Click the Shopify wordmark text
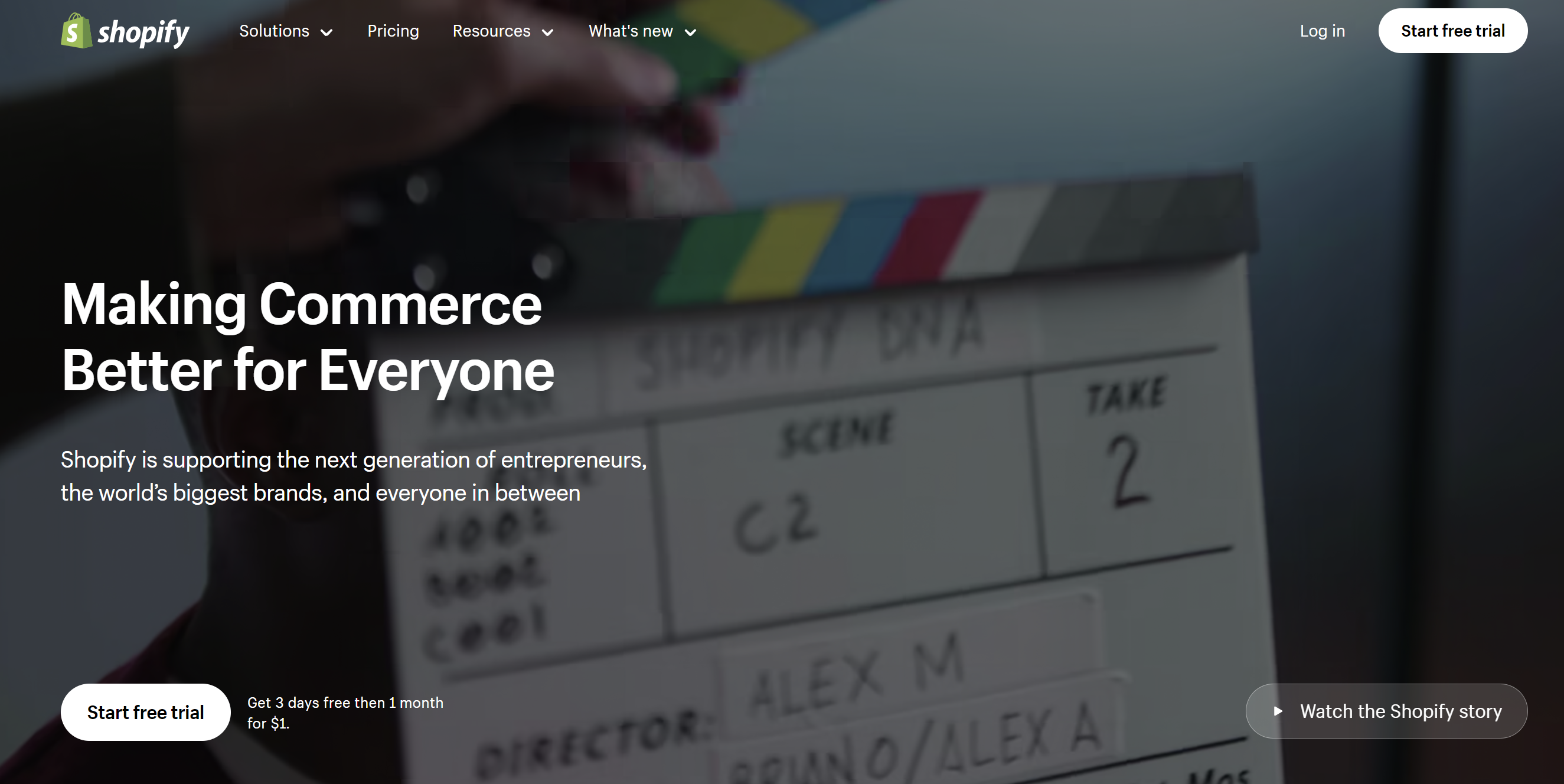1564x784 pixels. (144, 33)
